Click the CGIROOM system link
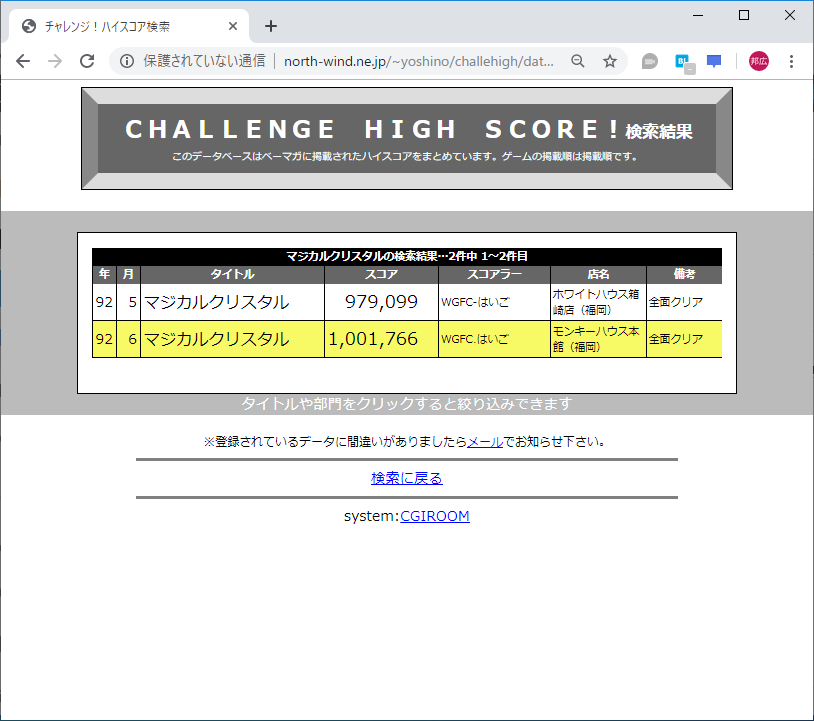The image size is (814, 721). [434, 515]
